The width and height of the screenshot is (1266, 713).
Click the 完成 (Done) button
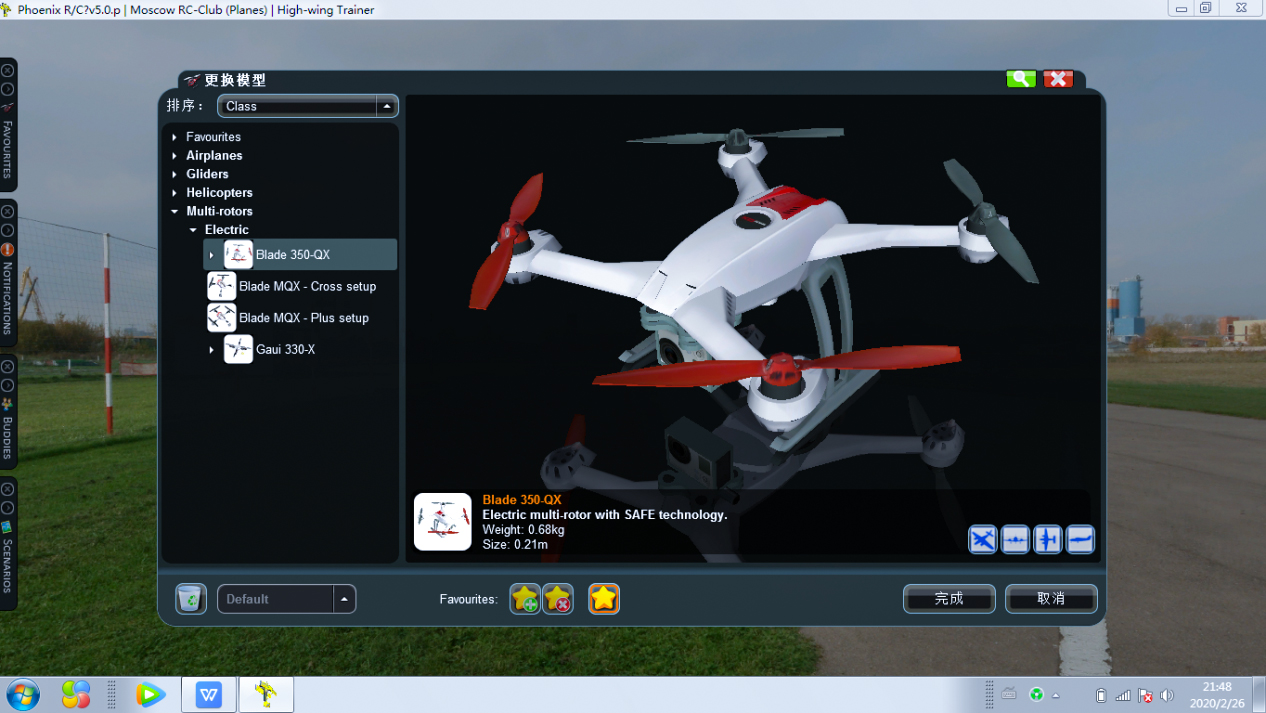click(x=949, y=599)
